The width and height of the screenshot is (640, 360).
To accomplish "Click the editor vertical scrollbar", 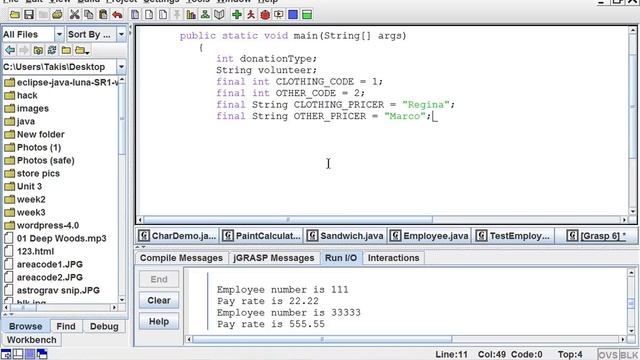I will [x=633, y=120].
